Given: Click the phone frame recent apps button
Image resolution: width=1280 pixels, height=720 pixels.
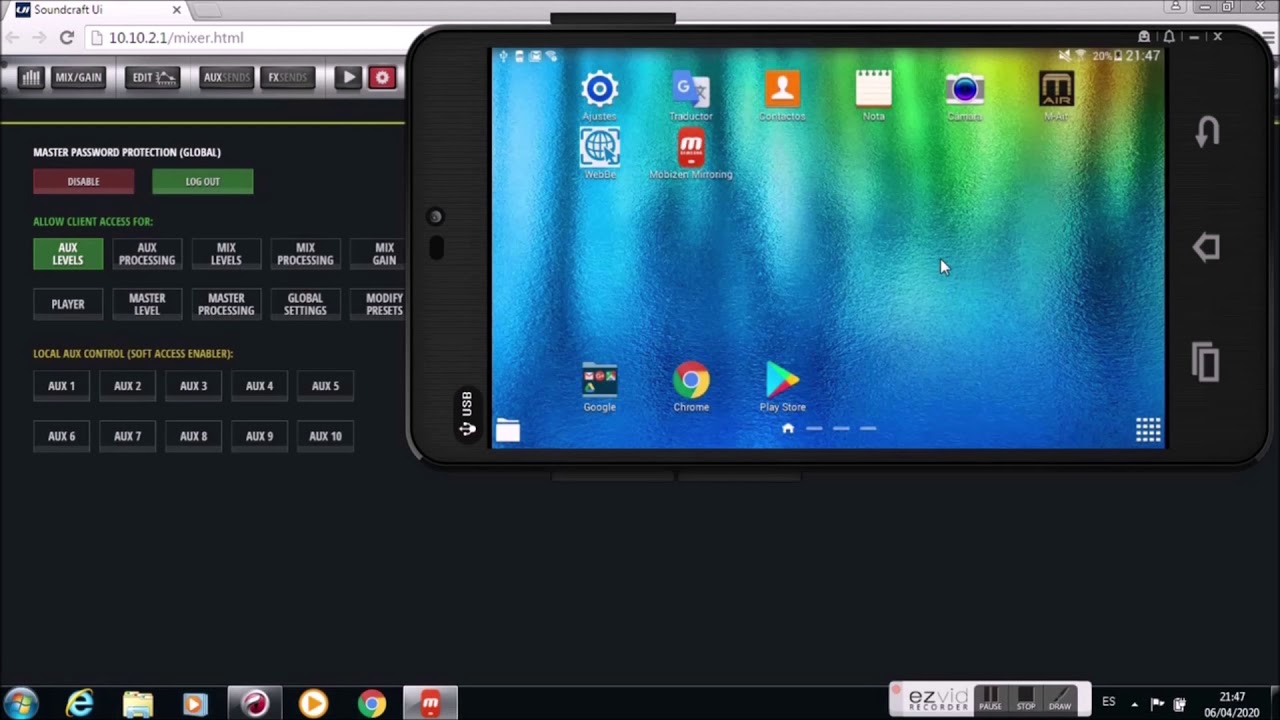Looking at the screenshot, I should 1206,361.
